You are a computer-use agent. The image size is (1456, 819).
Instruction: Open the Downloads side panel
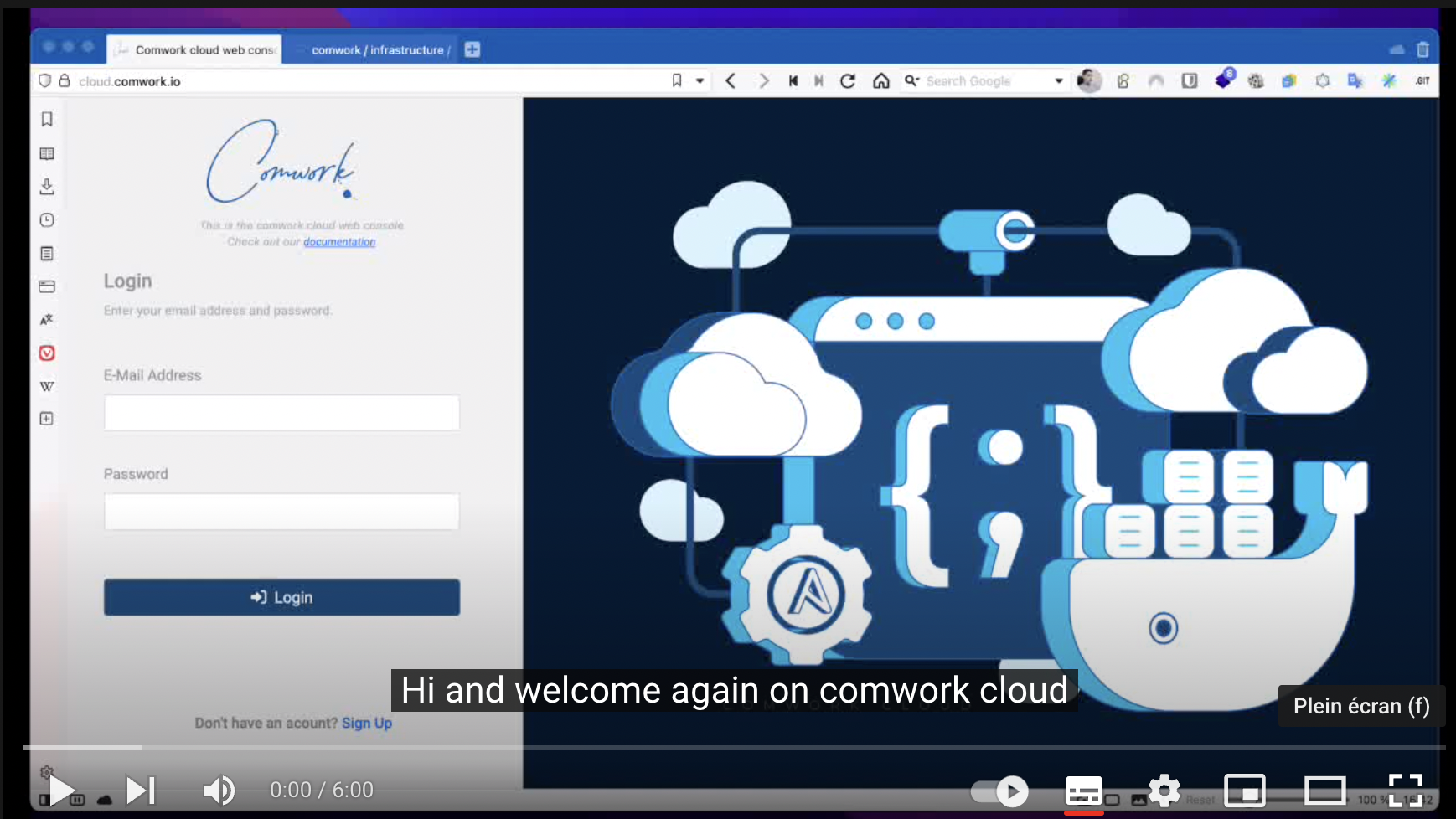click(47, 186)
